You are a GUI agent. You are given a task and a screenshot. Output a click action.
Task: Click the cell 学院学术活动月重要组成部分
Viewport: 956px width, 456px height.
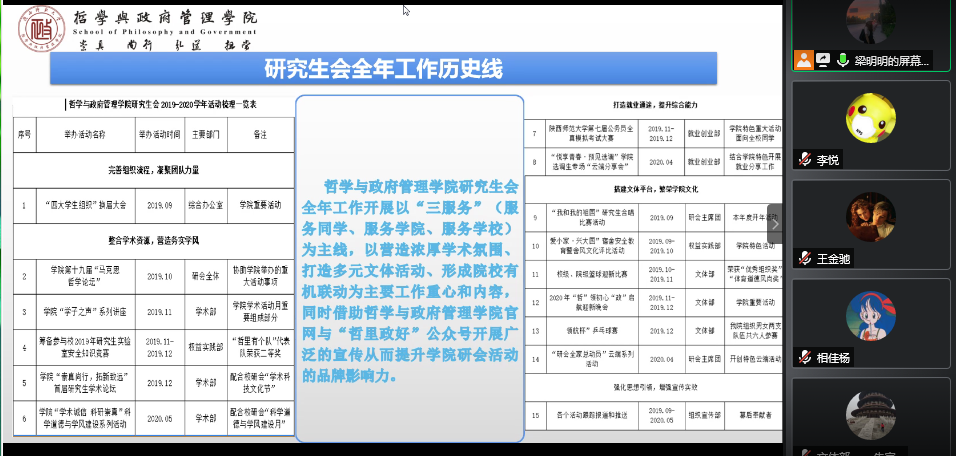(260, 312)
